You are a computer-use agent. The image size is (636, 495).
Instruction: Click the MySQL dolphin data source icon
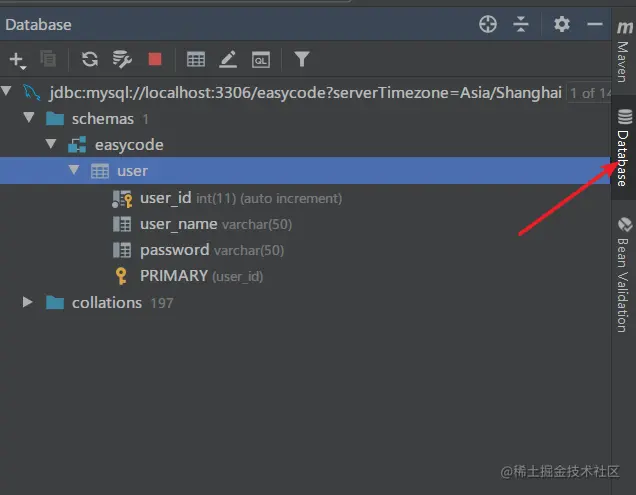[x=31, y=93]
